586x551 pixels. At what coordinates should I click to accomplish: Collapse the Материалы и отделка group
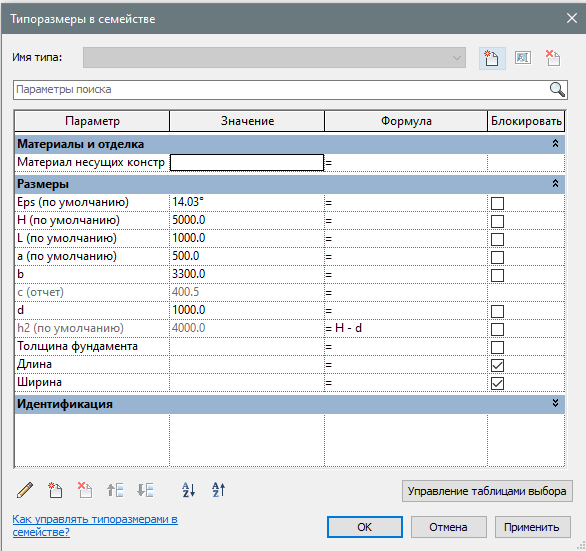point(555,144)
